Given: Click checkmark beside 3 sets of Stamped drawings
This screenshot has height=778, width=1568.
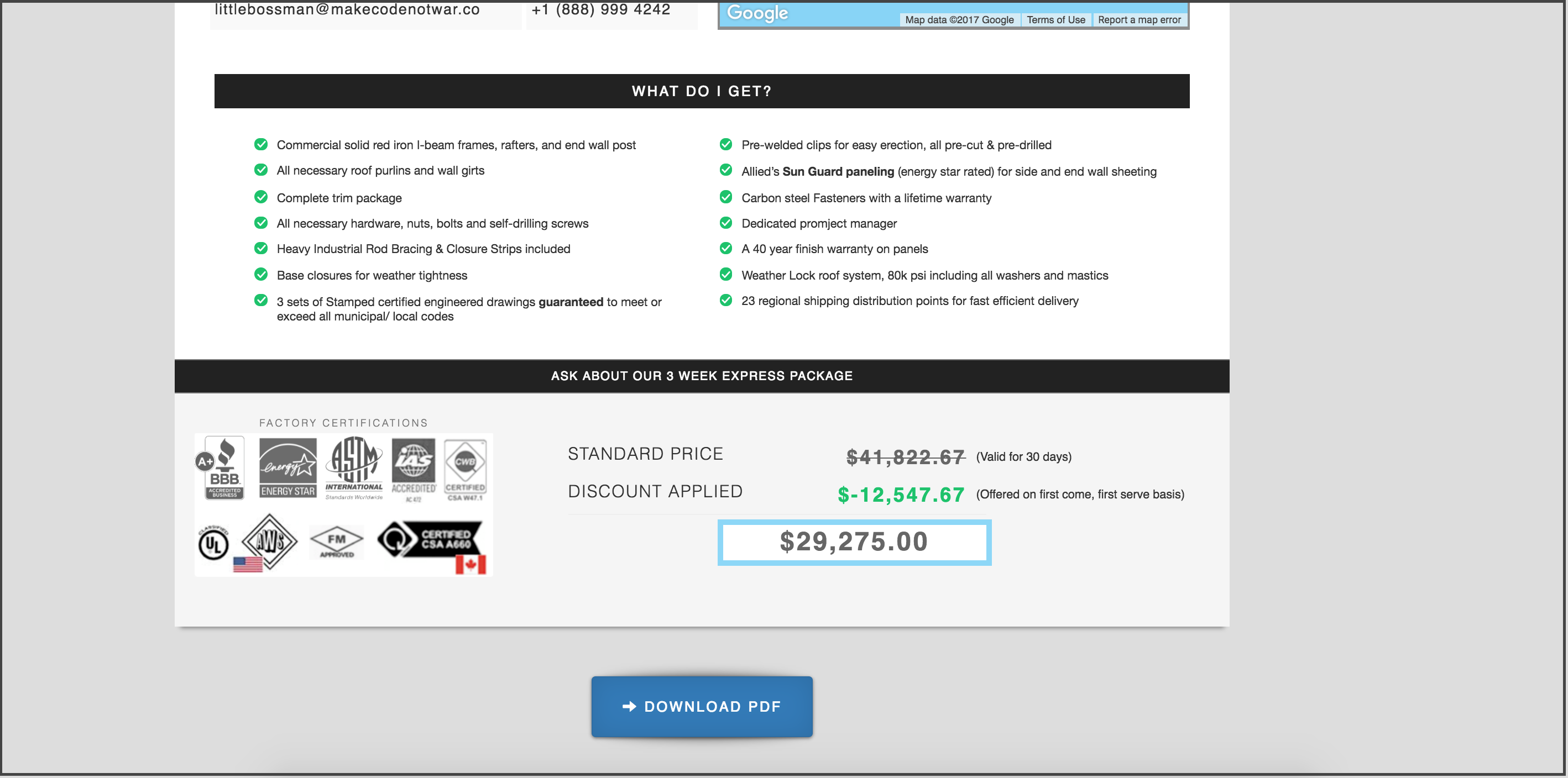Looking at the screenshot, I should point(261,300).
